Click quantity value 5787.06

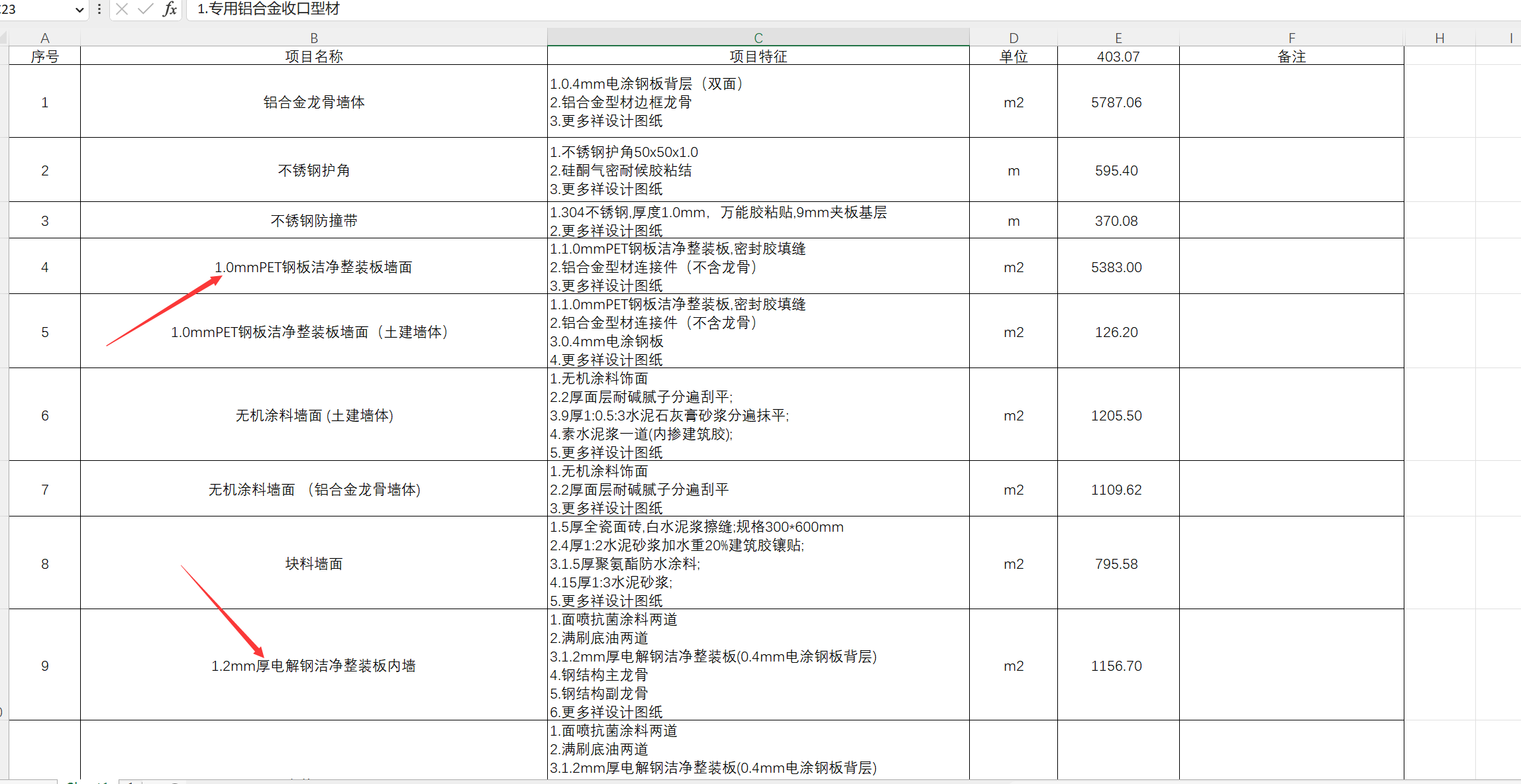[1116, 102]
